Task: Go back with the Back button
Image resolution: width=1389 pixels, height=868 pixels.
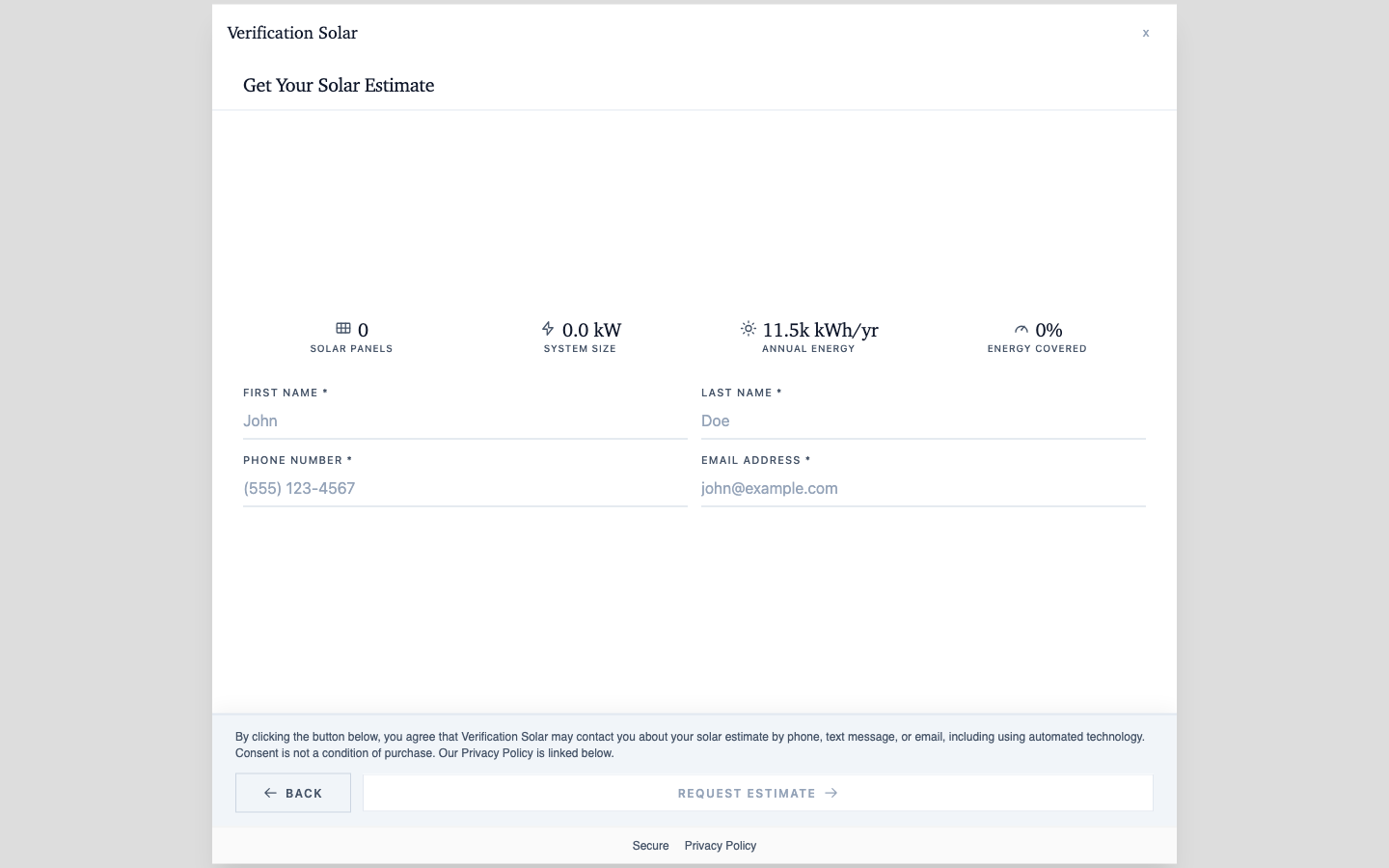Action: 293,793
